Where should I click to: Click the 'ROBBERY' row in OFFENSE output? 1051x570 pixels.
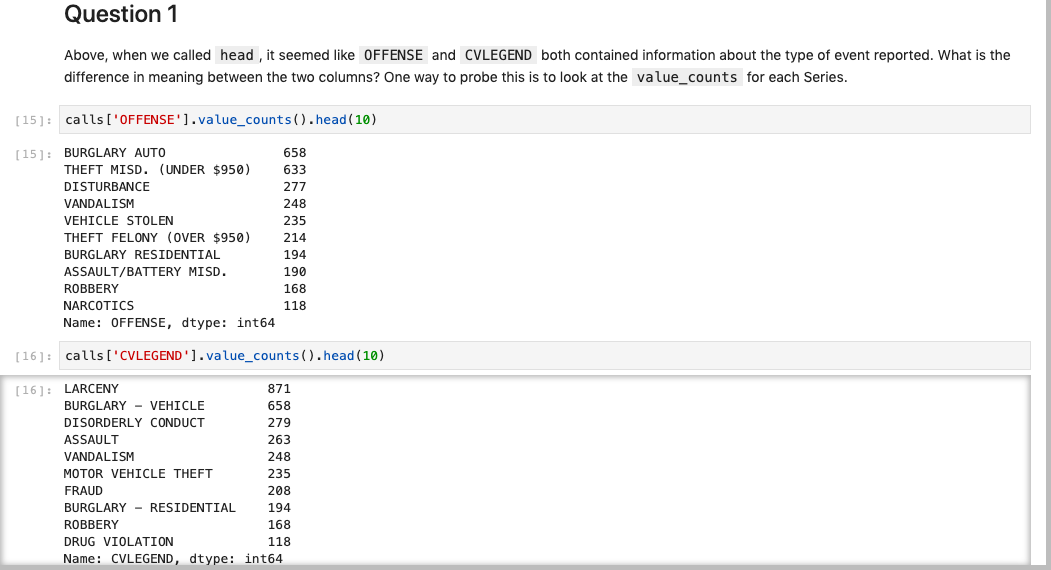[185, 288]
